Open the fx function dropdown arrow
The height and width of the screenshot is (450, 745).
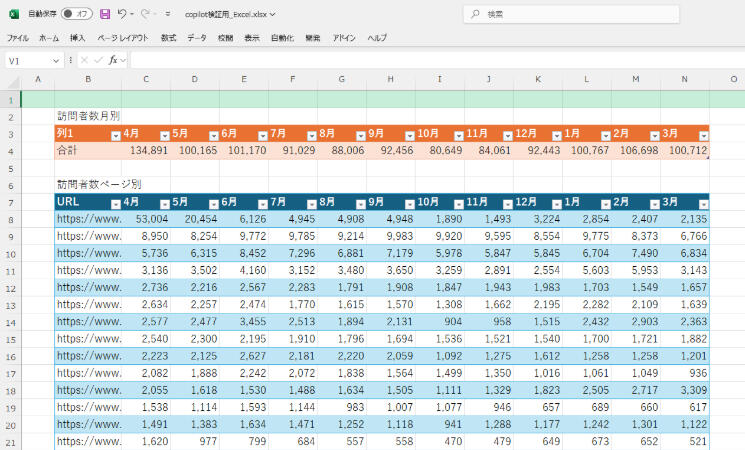coord(123,60)
